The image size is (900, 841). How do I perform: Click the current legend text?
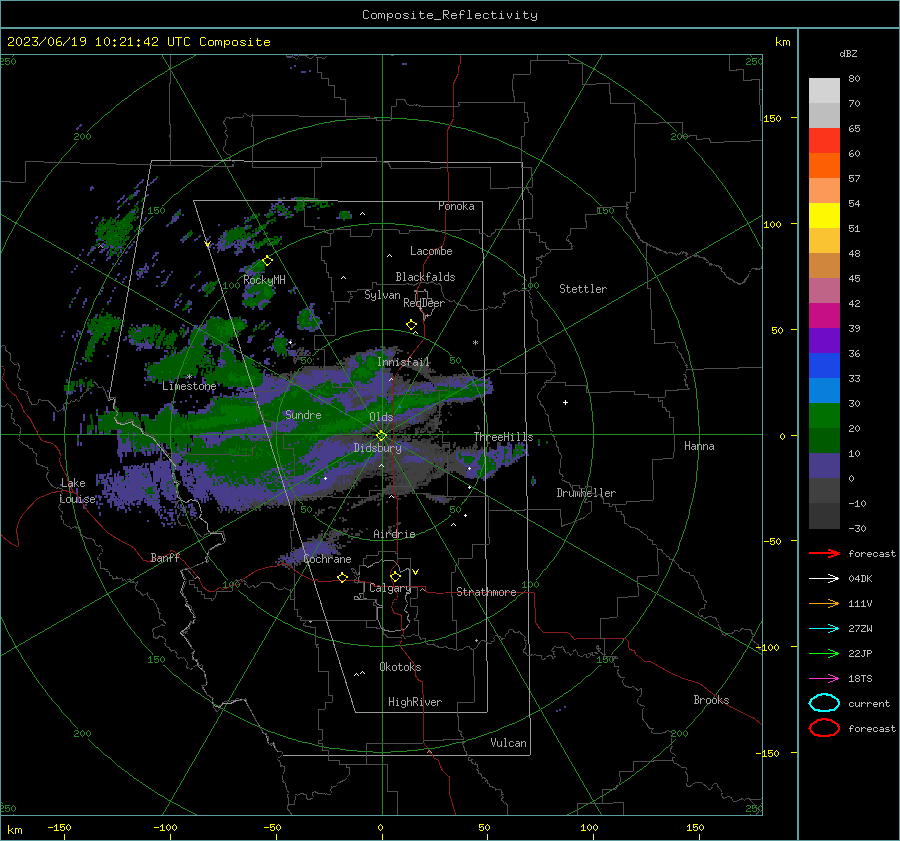click(x=869, y=703)
